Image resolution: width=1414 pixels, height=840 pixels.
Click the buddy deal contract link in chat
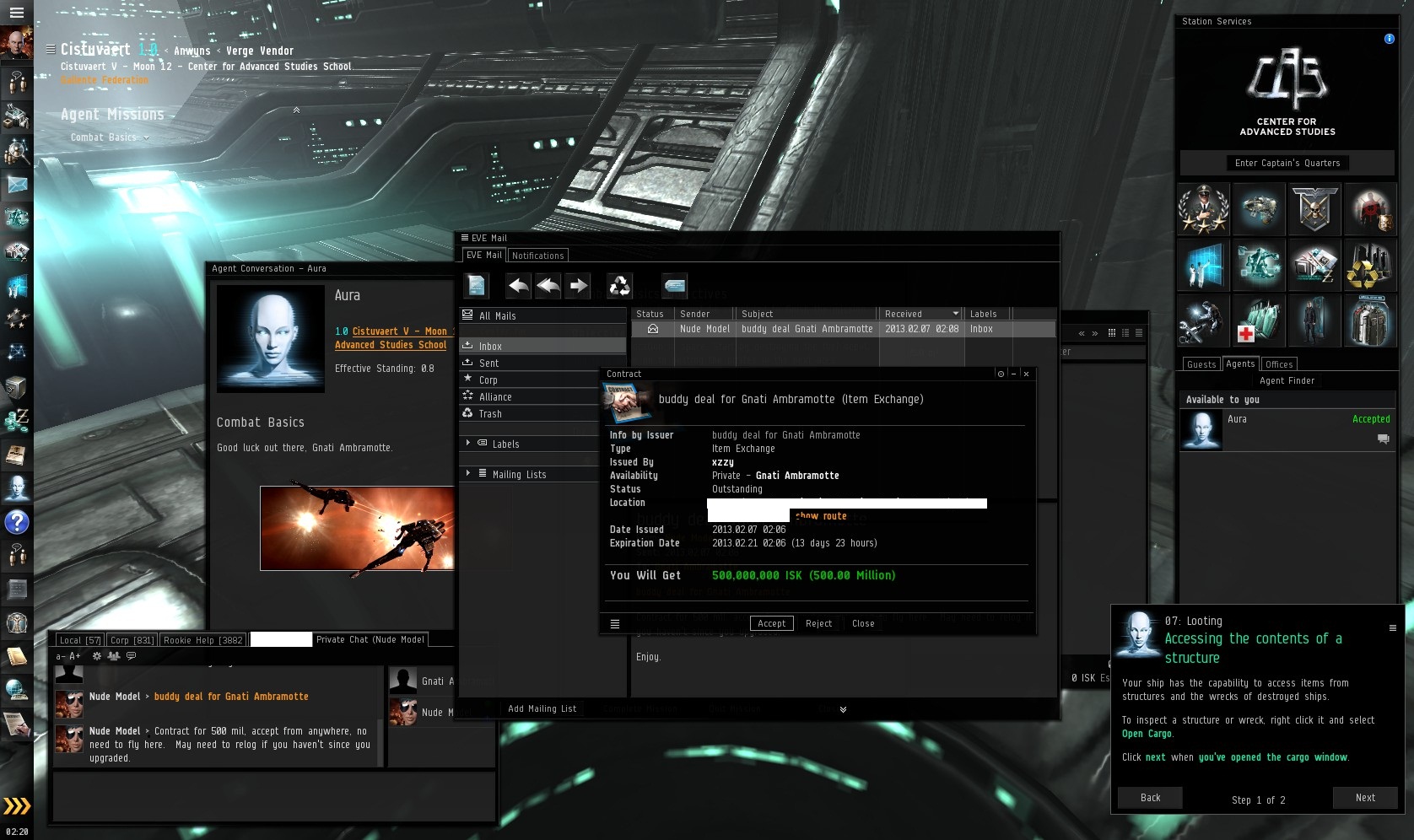[231, 697]
